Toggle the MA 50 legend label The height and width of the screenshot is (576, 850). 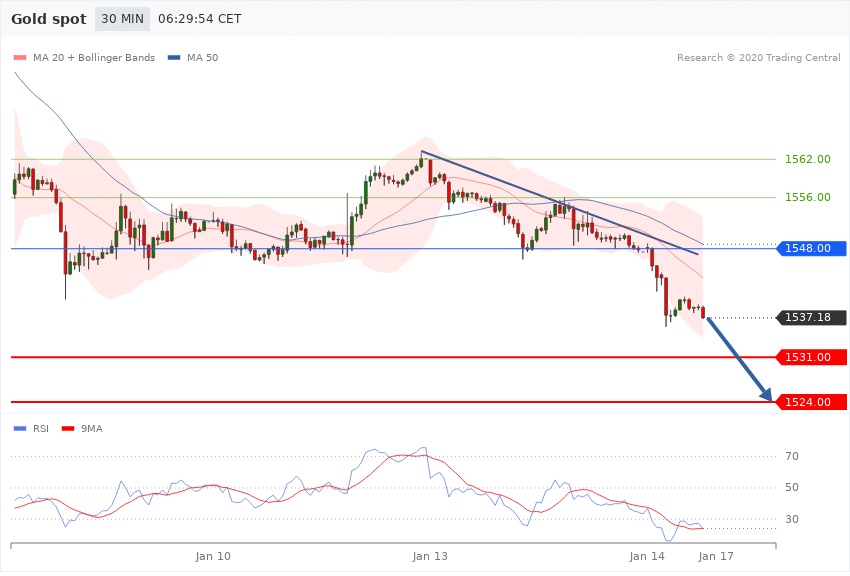203,58
